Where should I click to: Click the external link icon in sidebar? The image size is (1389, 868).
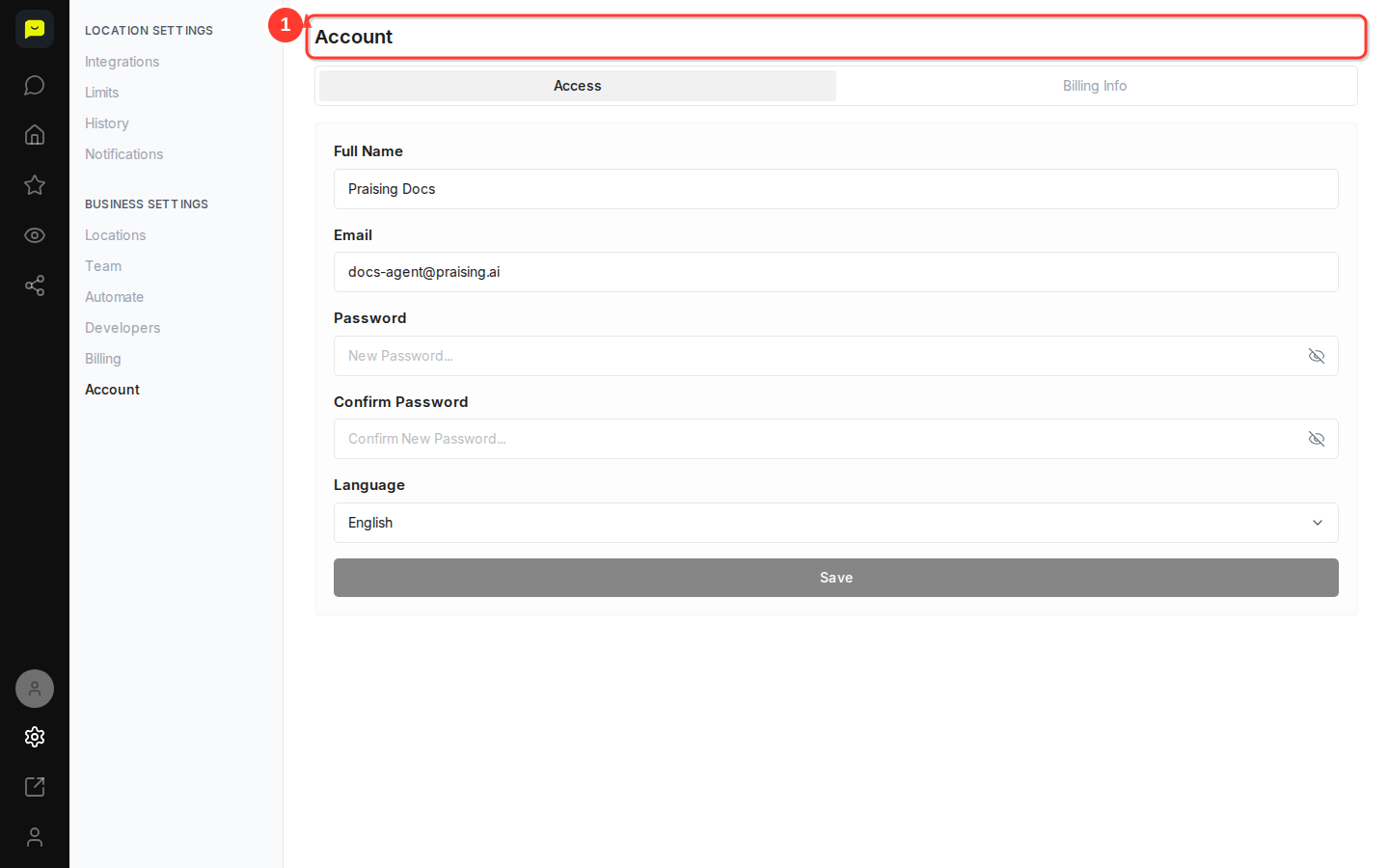click(35, 787)
